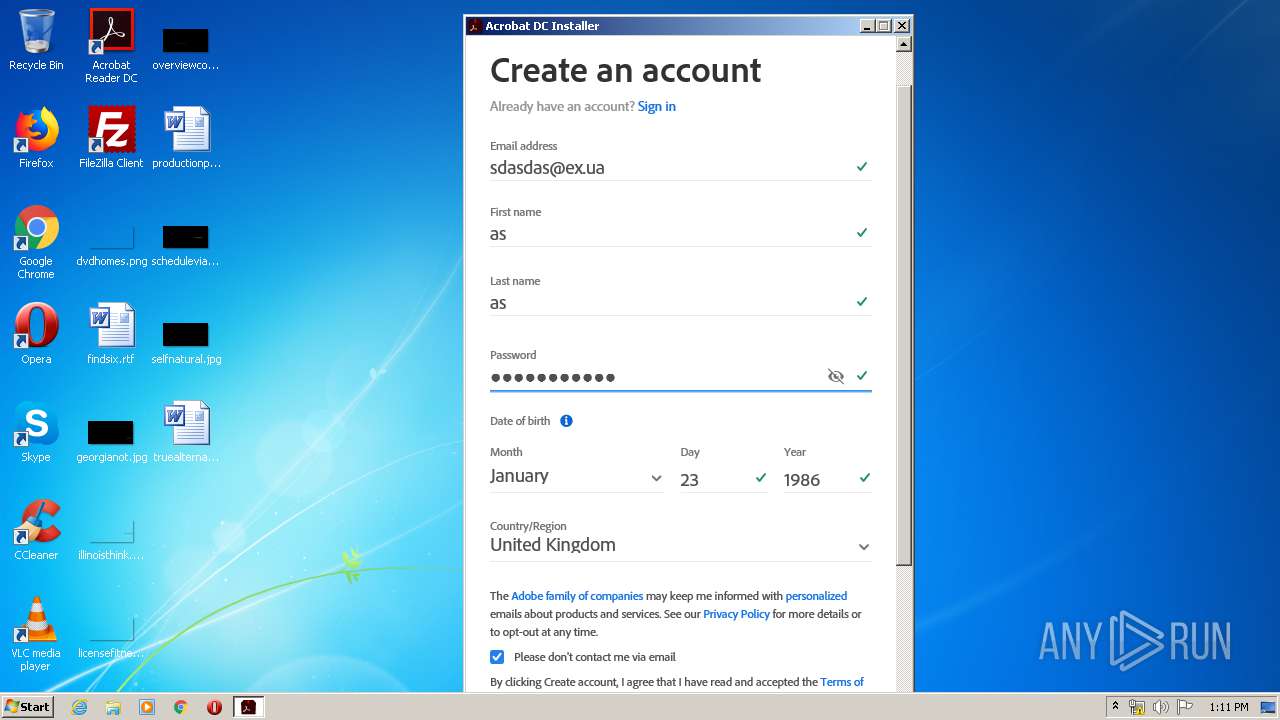Click the Opera taskbar icon
The height and width of the screenshot is (720, 1280).
[x=214, y=707]
